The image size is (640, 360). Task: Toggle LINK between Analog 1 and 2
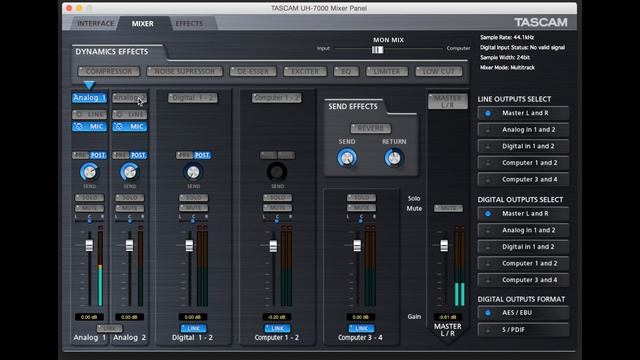point(109,328)
